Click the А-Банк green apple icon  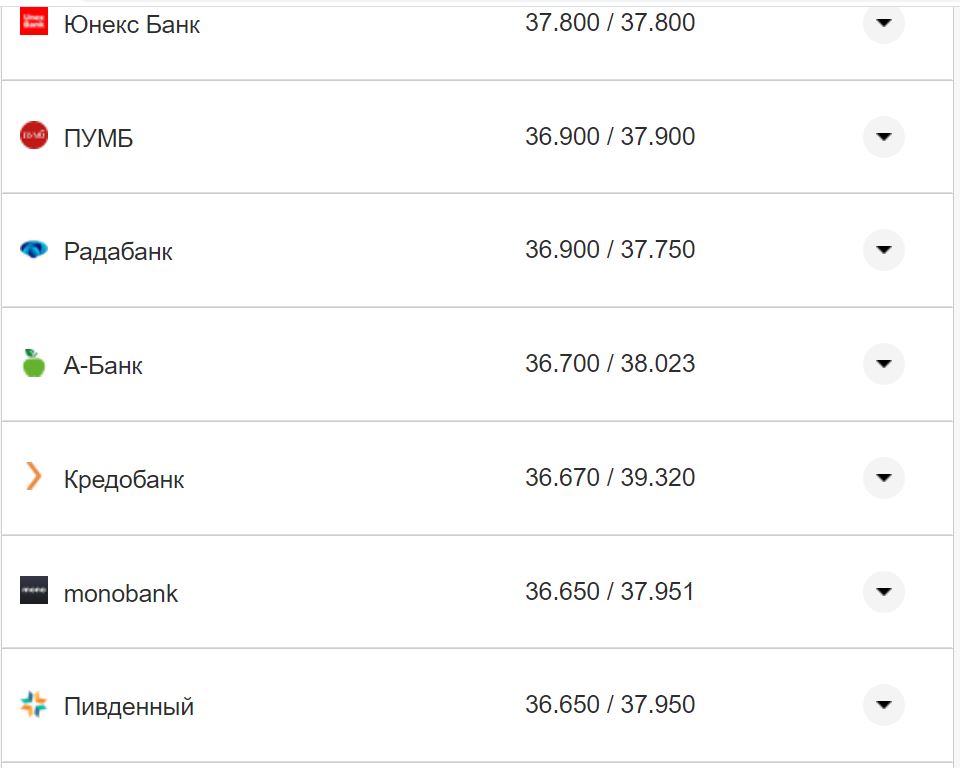pos(34,363)
